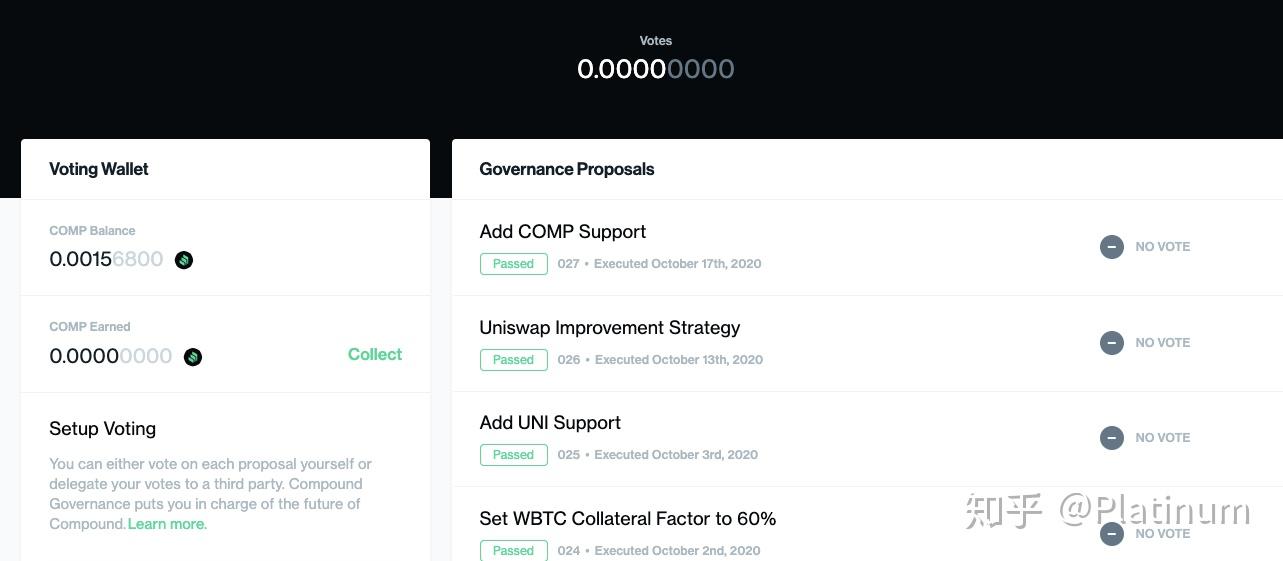The image size is (1283, 561).
Task: Click the Votes total at the top
Action: pos(656,69)
